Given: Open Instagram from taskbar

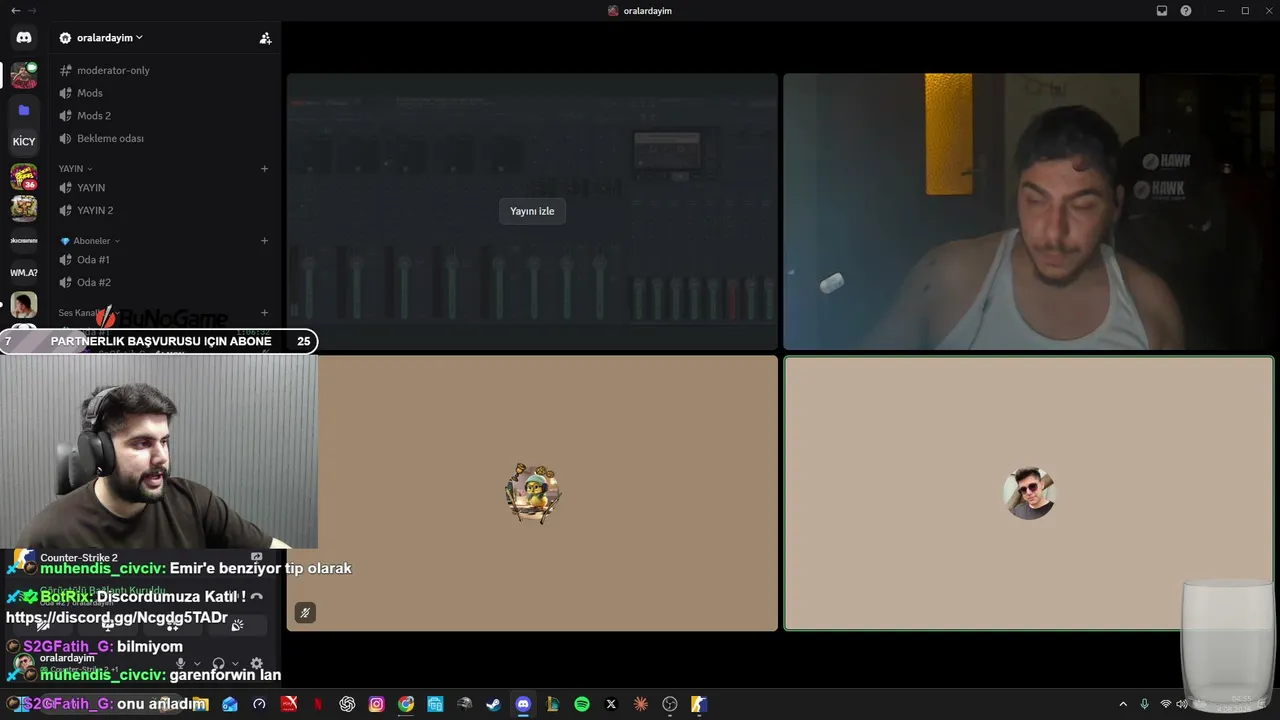Looking at the screenshot, I should tap(376, 704).
